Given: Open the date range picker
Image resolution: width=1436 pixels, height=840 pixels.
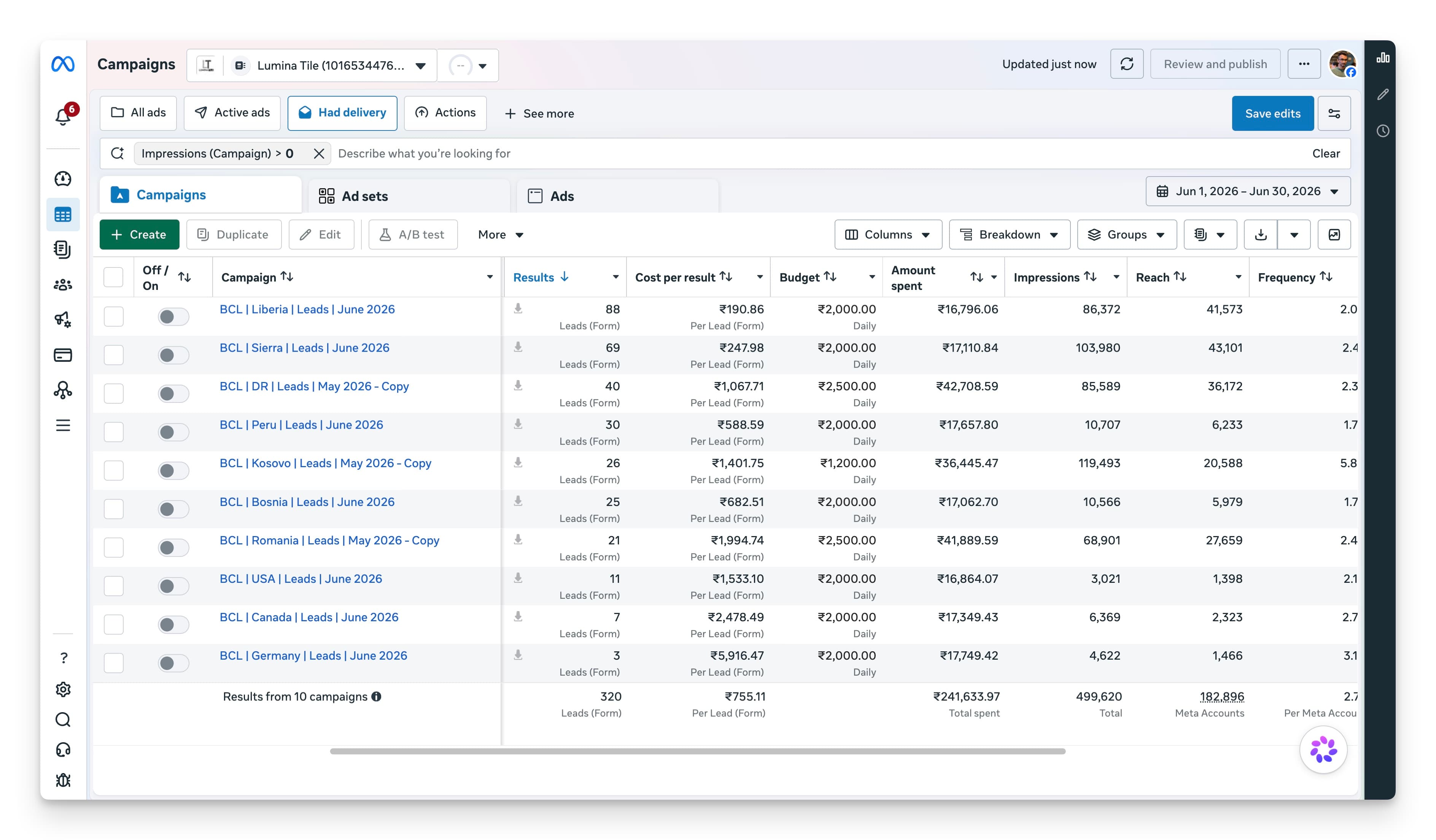Looking at the screenshot, I should click(1248, 191).
